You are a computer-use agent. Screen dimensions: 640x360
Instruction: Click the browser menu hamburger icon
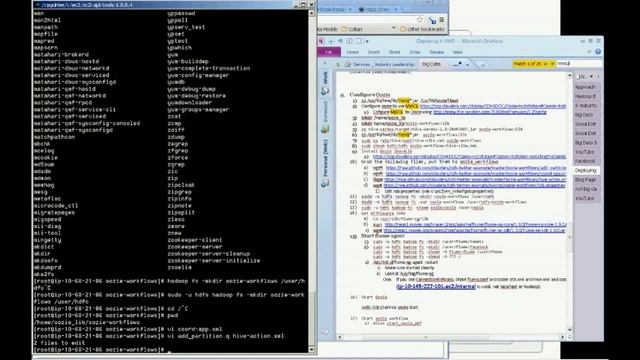click(442, 19)
